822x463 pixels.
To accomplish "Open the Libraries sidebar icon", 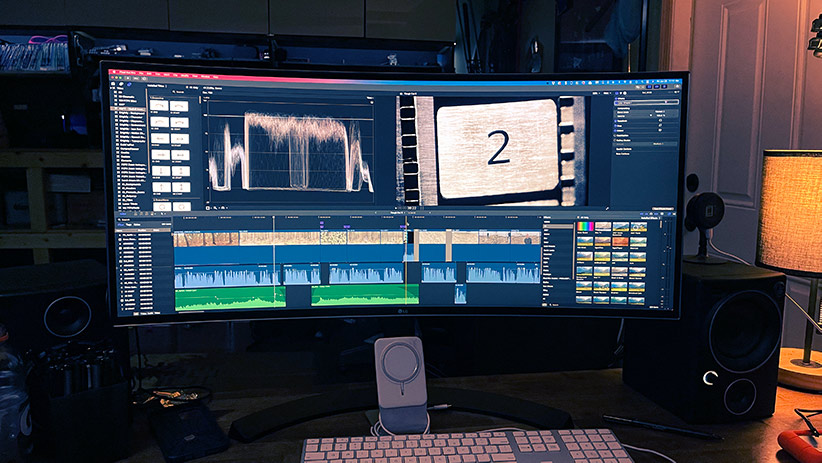I will pyautogui.click(x=113, y=83).
